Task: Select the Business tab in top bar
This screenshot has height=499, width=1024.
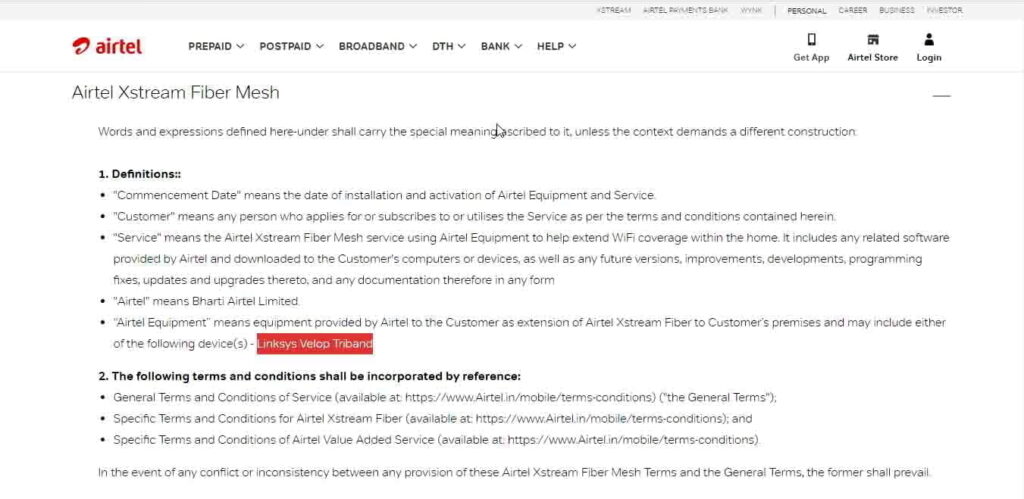Action: [x=897, y=10]
